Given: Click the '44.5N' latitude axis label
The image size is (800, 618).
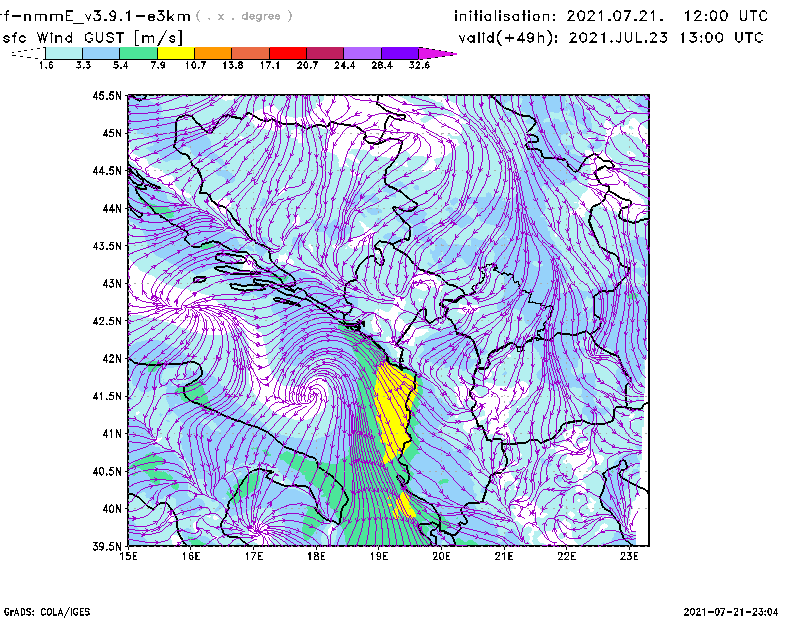Looking at the screenshot, I should [x=107, y=170].
